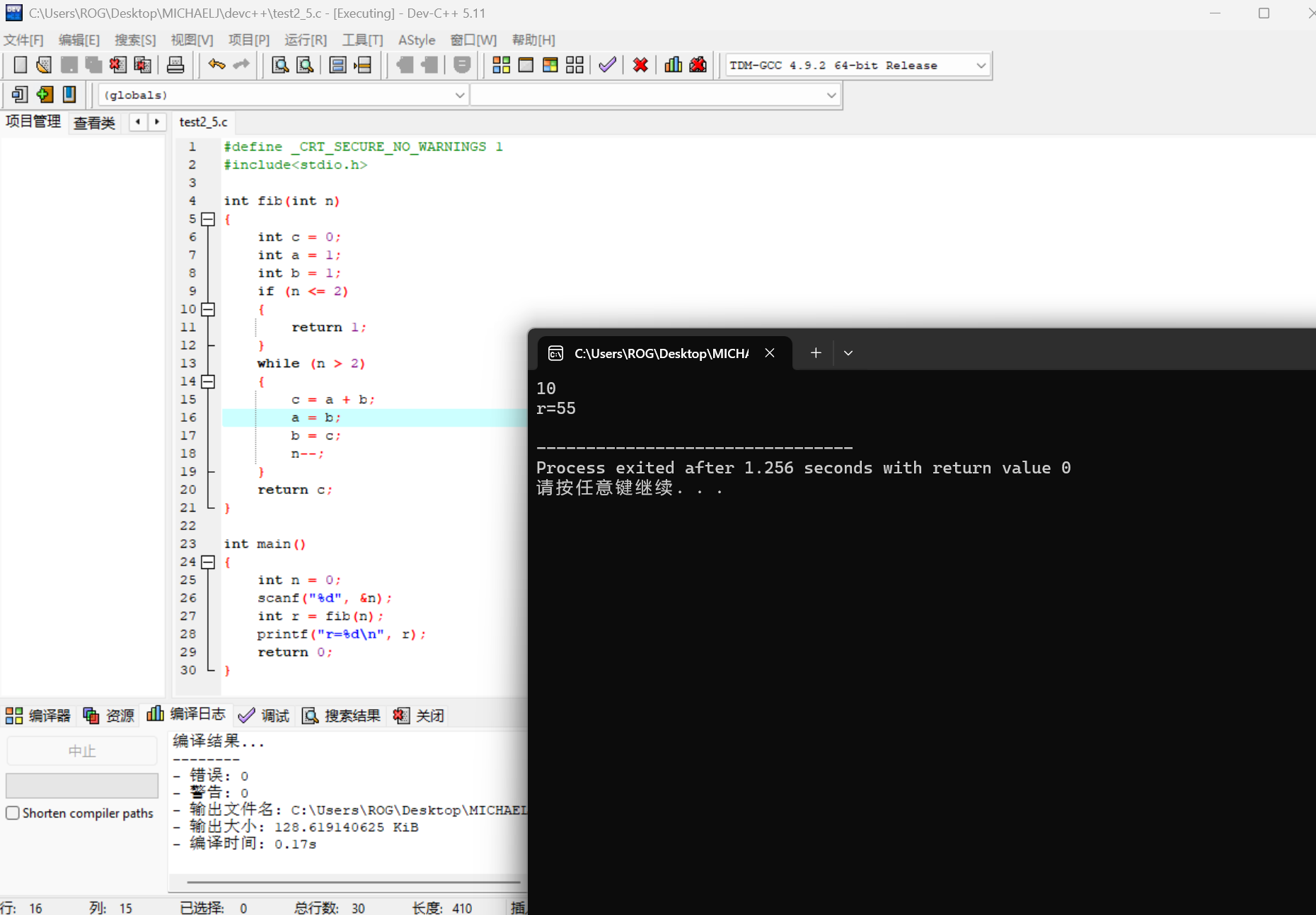1316x915 pixels.
Task: Open the AStyle menu
Action: point(417,40)
